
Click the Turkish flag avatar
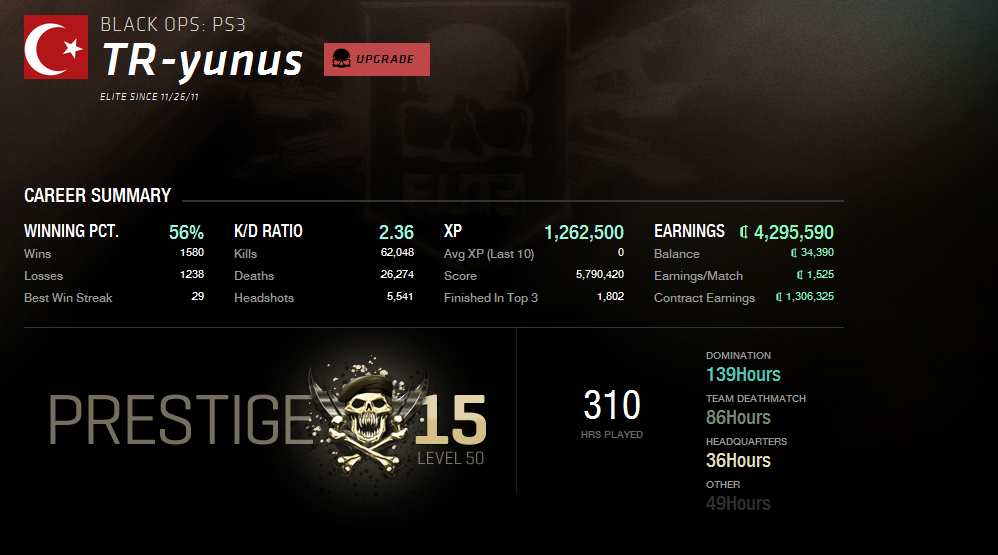pyautogui.click(x=56, y=47)
